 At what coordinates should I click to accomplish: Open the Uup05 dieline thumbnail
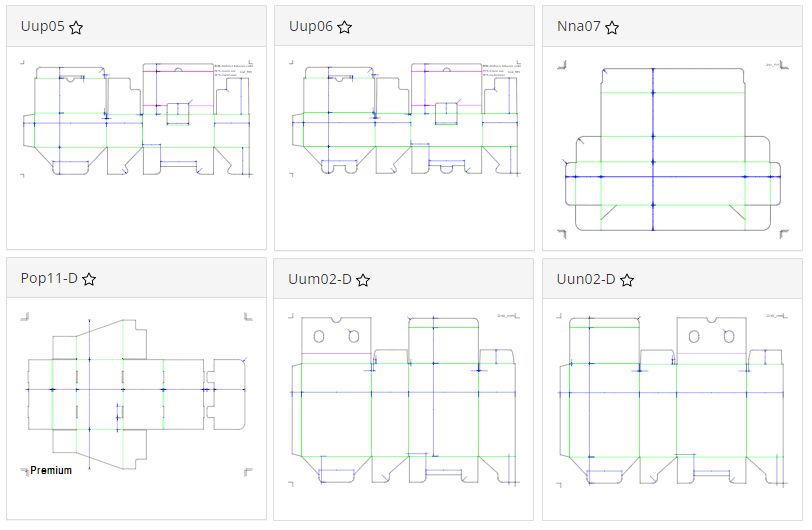pos(137,119)
